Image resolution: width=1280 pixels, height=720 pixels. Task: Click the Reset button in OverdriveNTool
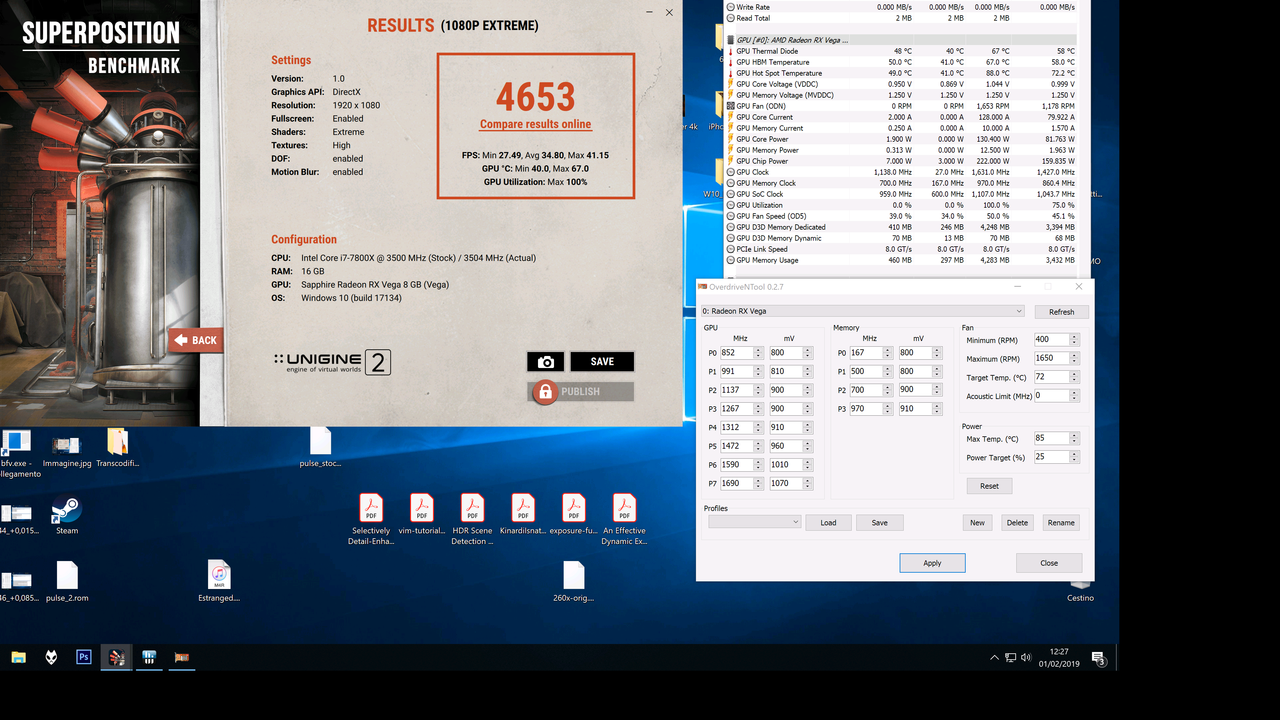989,486
